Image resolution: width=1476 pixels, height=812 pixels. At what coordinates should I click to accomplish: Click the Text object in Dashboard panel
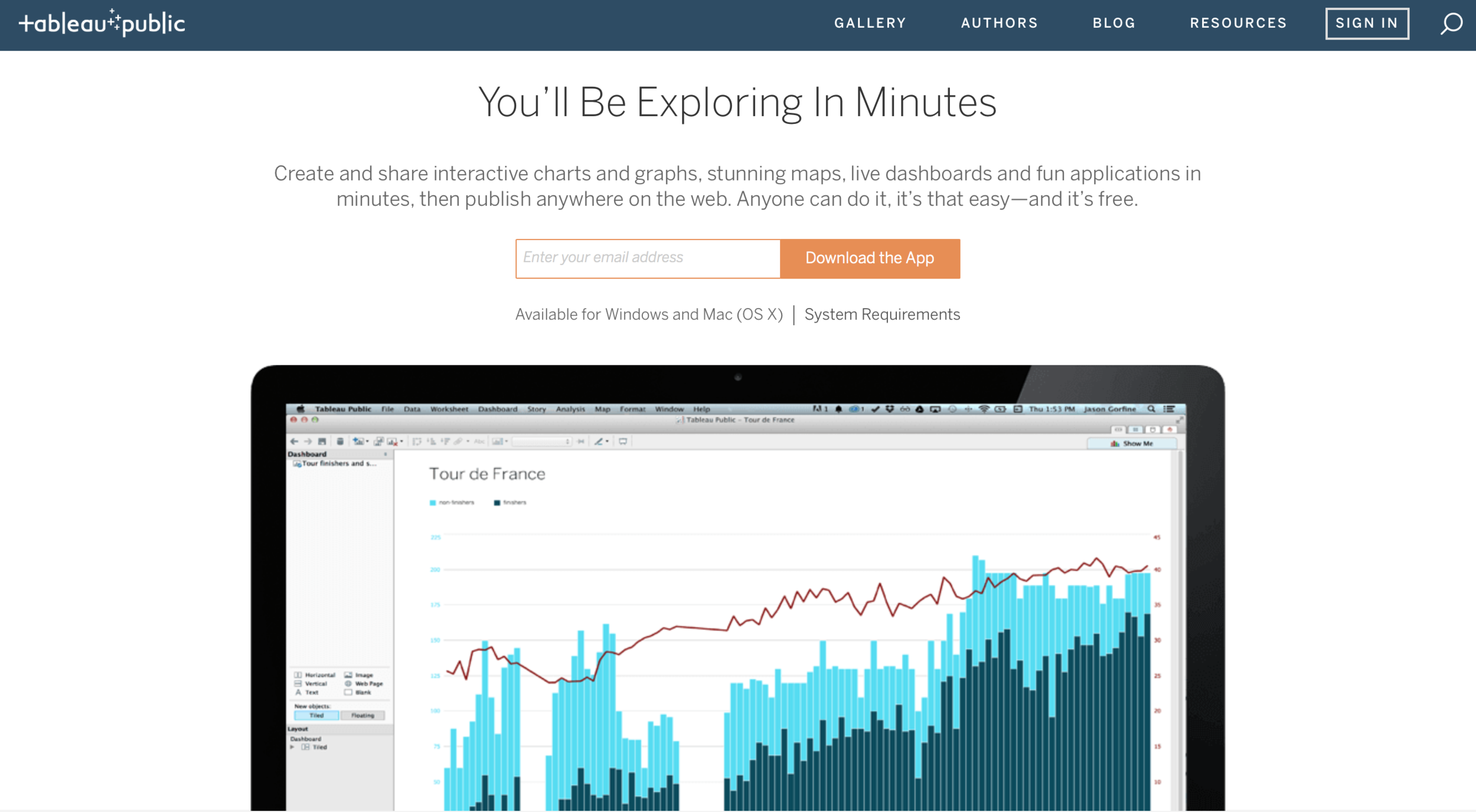306,692
